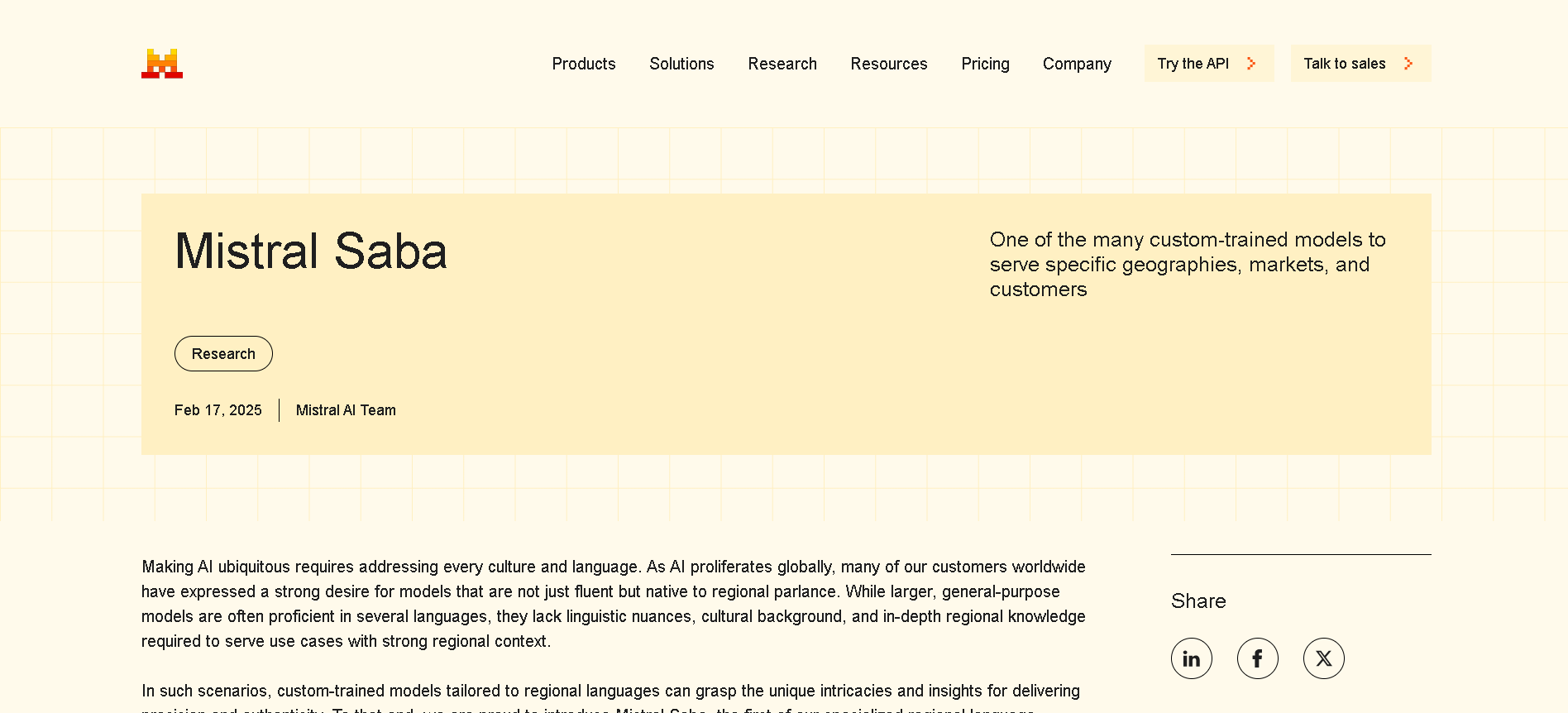Image resolution: width=1568 pixels, height=713 pixels.
Task: Click the Try the API button
Action: point(1209,64)
